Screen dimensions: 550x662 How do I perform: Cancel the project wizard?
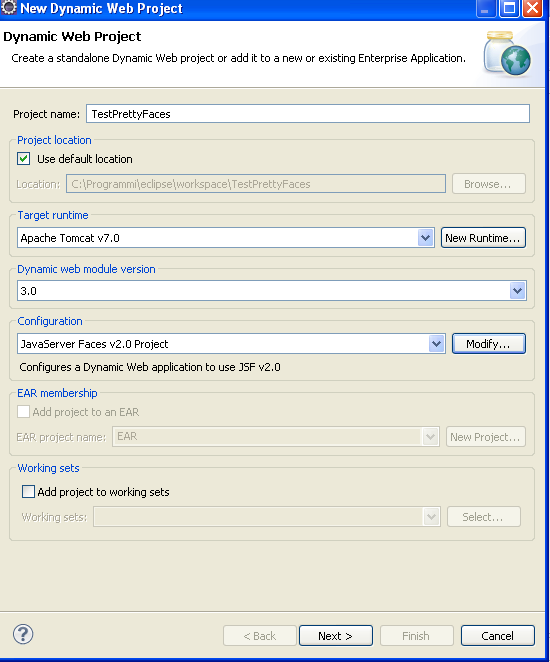(498, 636)
